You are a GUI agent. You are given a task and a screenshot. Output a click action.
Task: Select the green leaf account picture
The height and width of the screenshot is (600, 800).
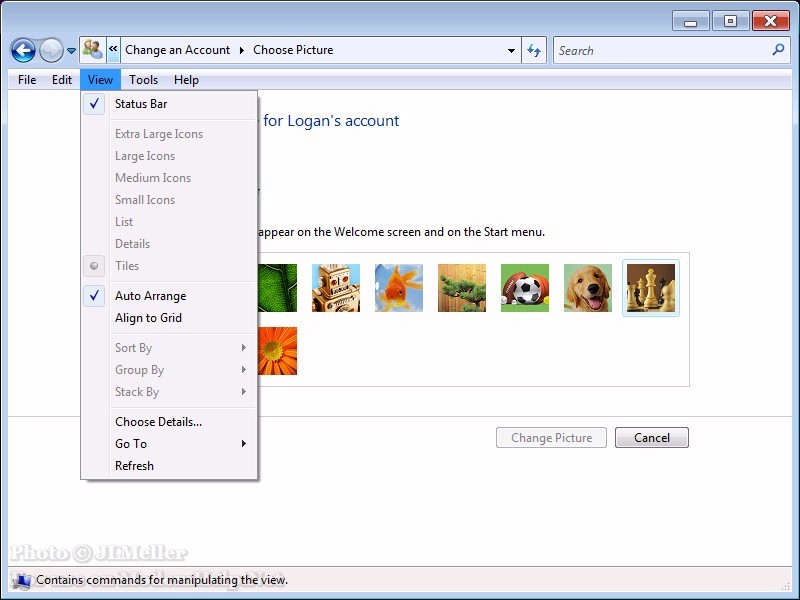[x=277, y=288]
